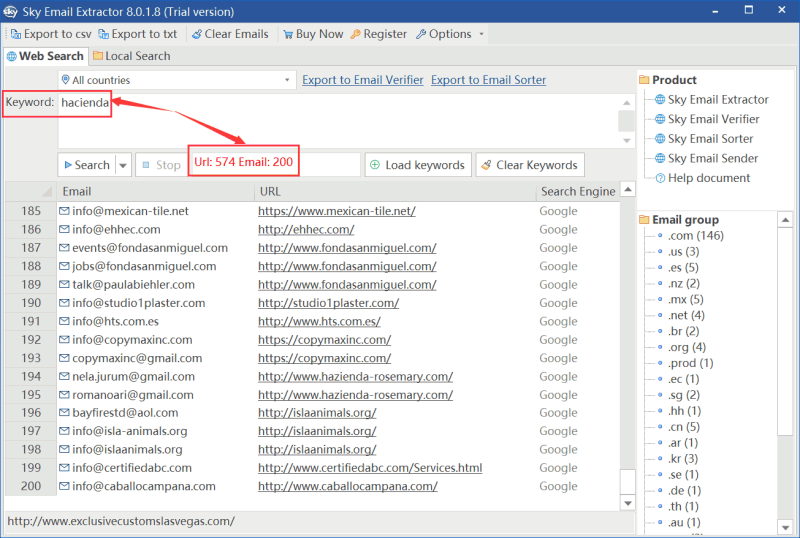Select the .com (146) email group
Image resolution: width=800 pixels, height=538 pixels.
(695, 236)
